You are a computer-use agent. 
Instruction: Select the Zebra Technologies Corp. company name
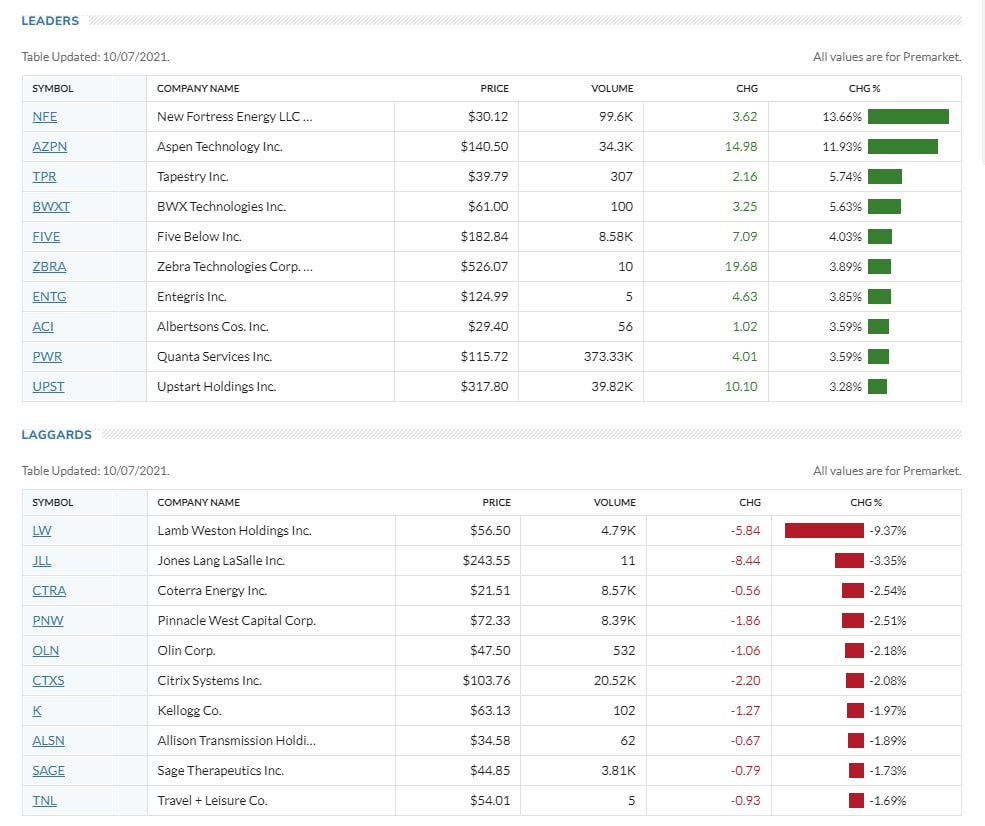(x=234, y=267)
